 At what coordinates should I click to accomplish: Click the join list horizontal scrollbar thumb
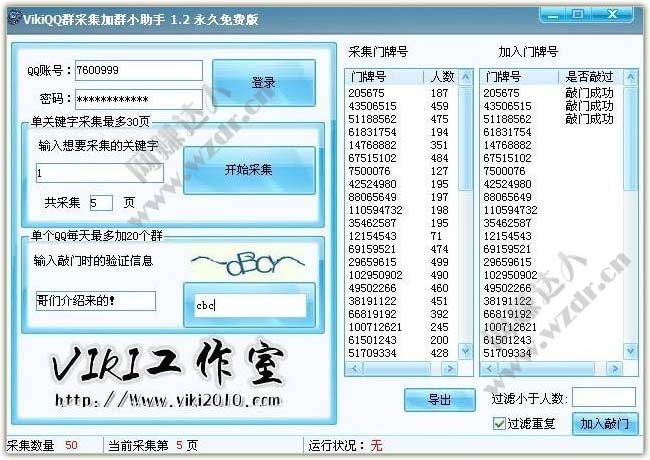point(546,368)
